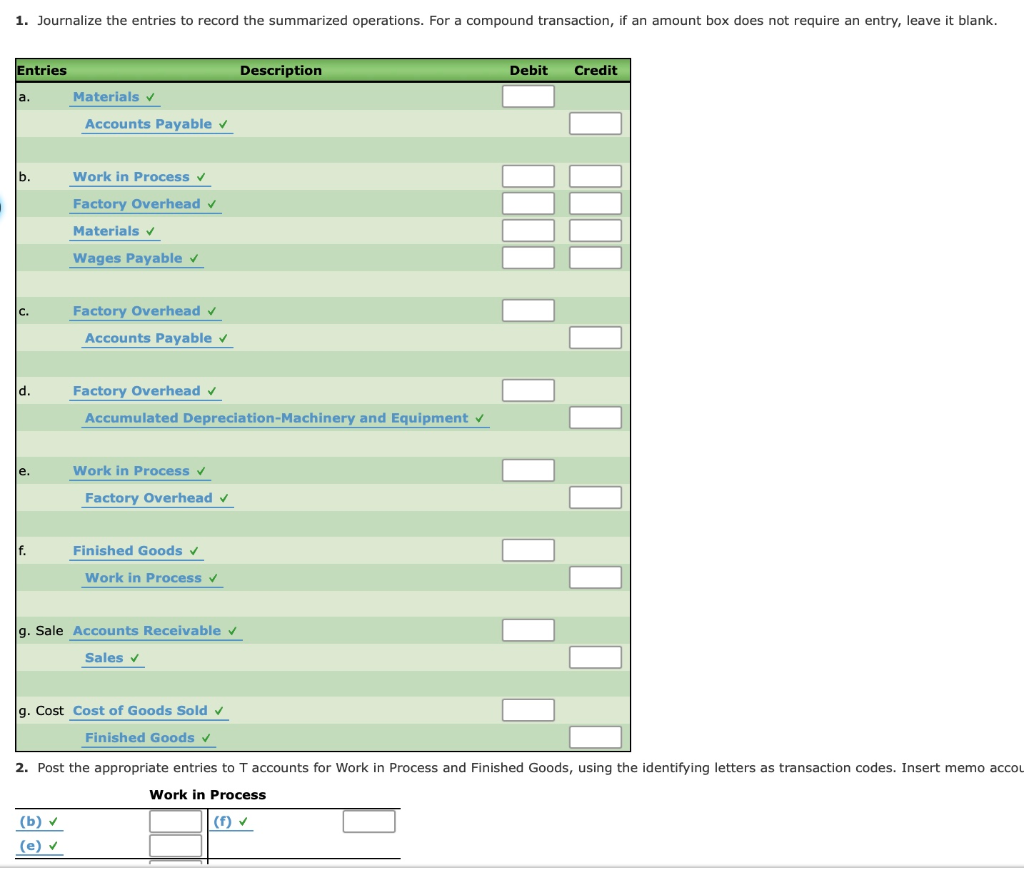The image size is (1024, 875).
Task: Click debit box for Materials in entry a
Action: point(528,97)
